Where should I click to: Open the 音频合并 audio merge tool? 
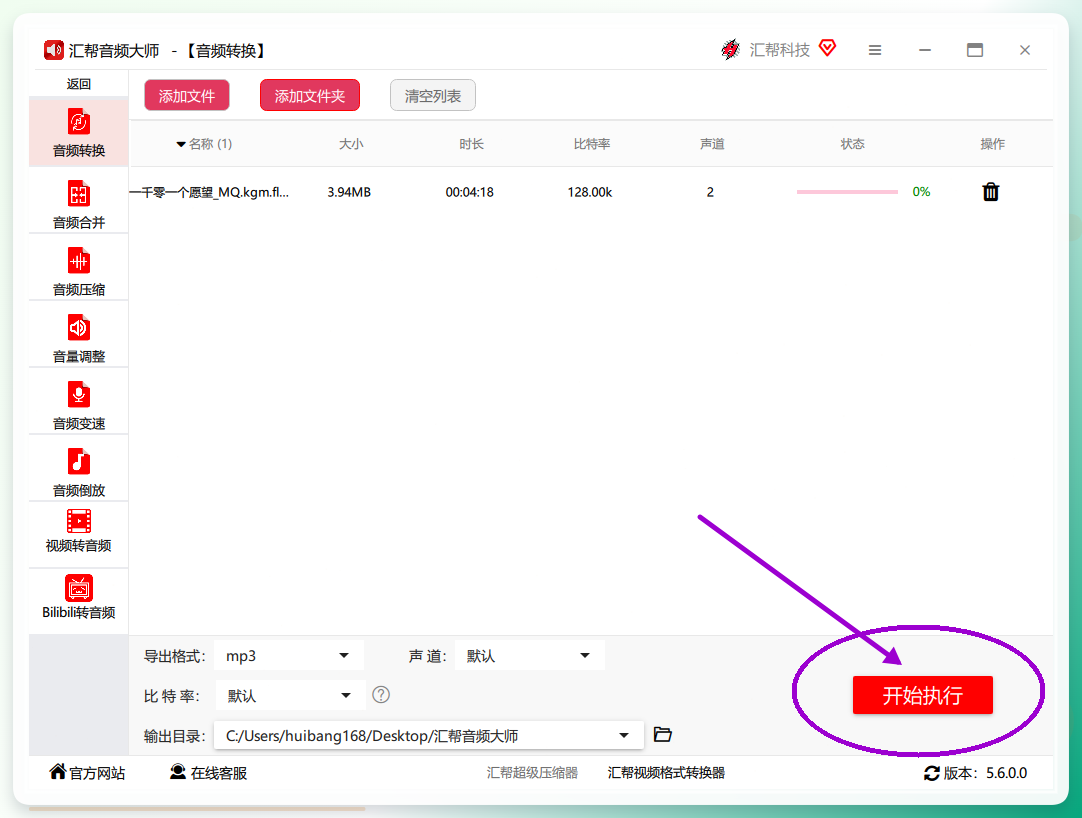tap(79, 204)
